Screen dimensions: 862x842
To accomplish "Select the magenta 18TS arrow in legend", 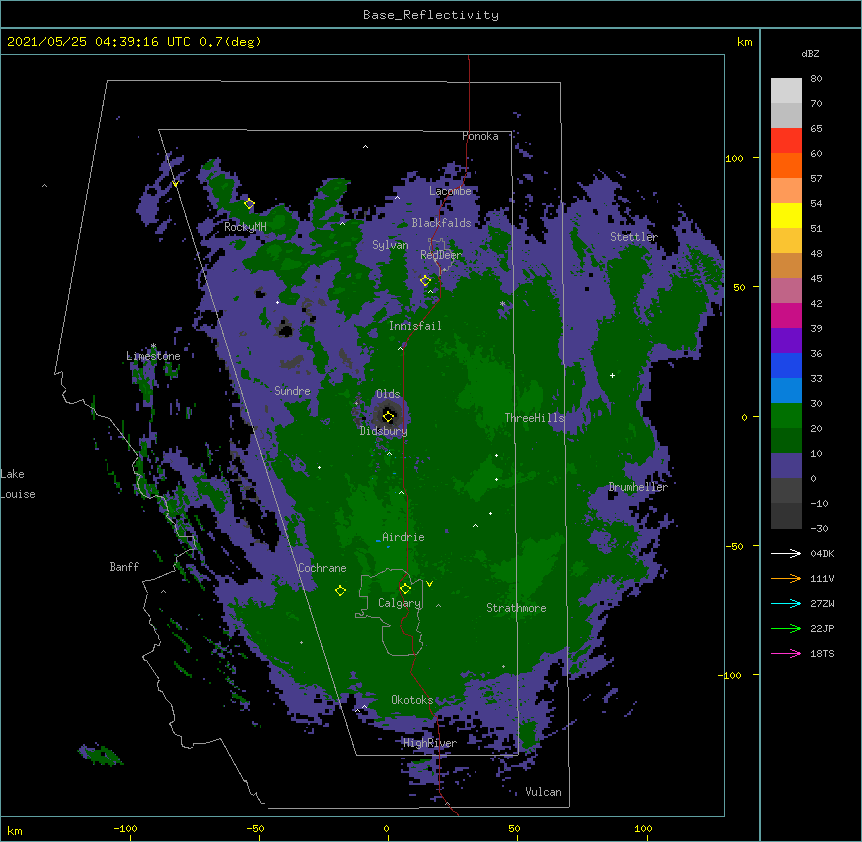I will 786,653.
